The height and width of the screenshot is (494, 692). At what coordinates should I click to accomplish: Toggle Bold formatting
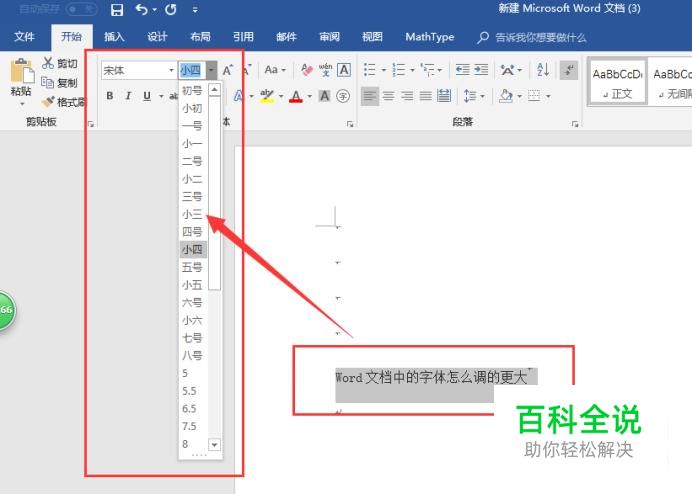tap(110, 96)
